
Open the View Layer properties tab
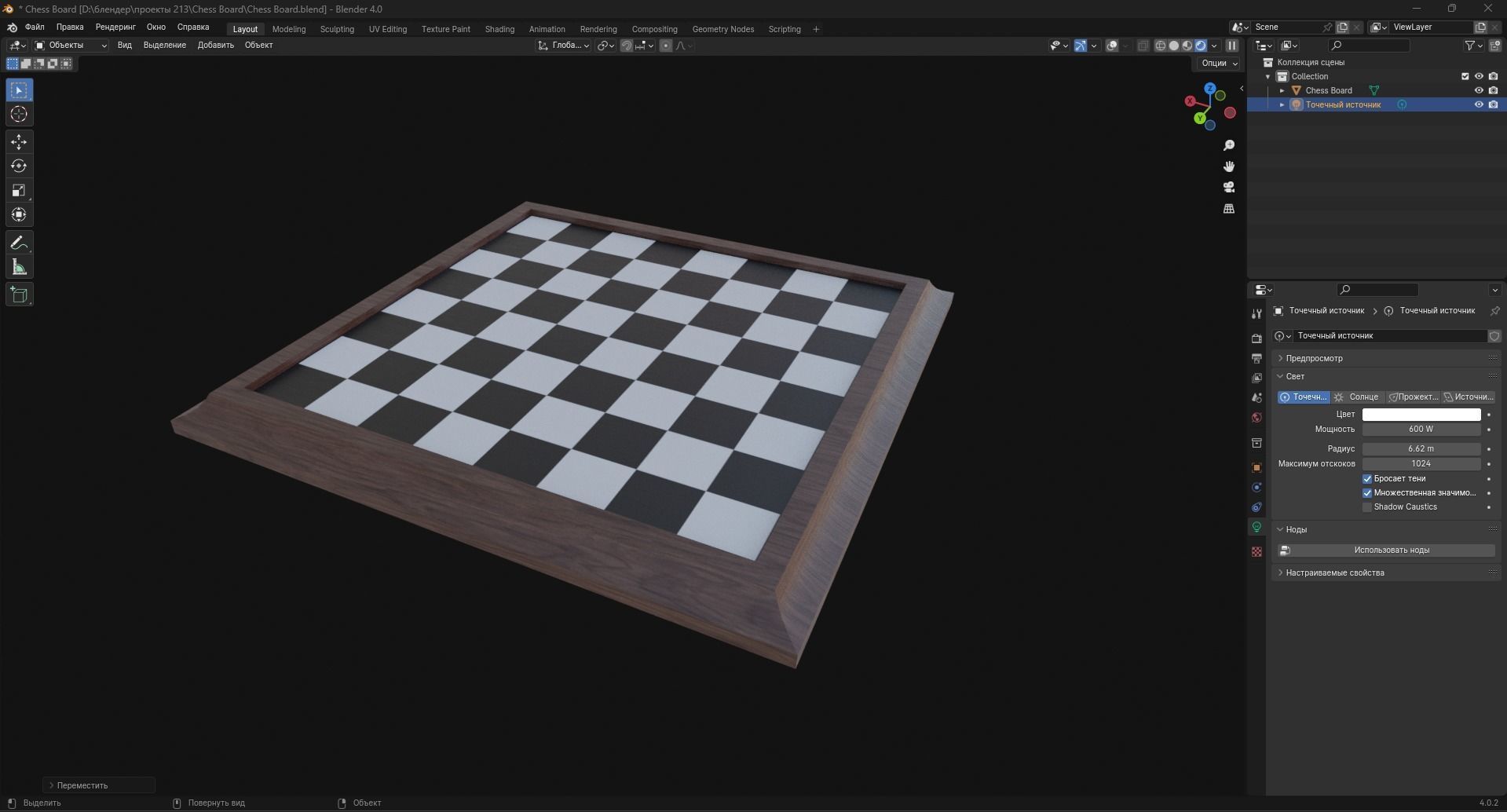pos(1256,378)
